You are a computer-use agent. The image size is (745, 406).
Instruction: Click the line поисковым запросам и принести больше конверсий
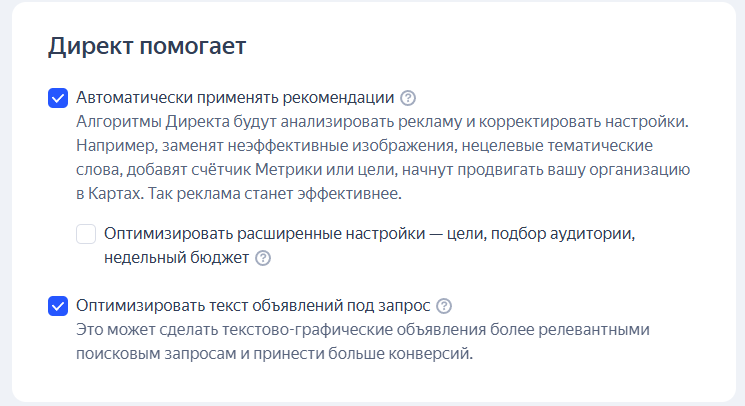point(274,354)
